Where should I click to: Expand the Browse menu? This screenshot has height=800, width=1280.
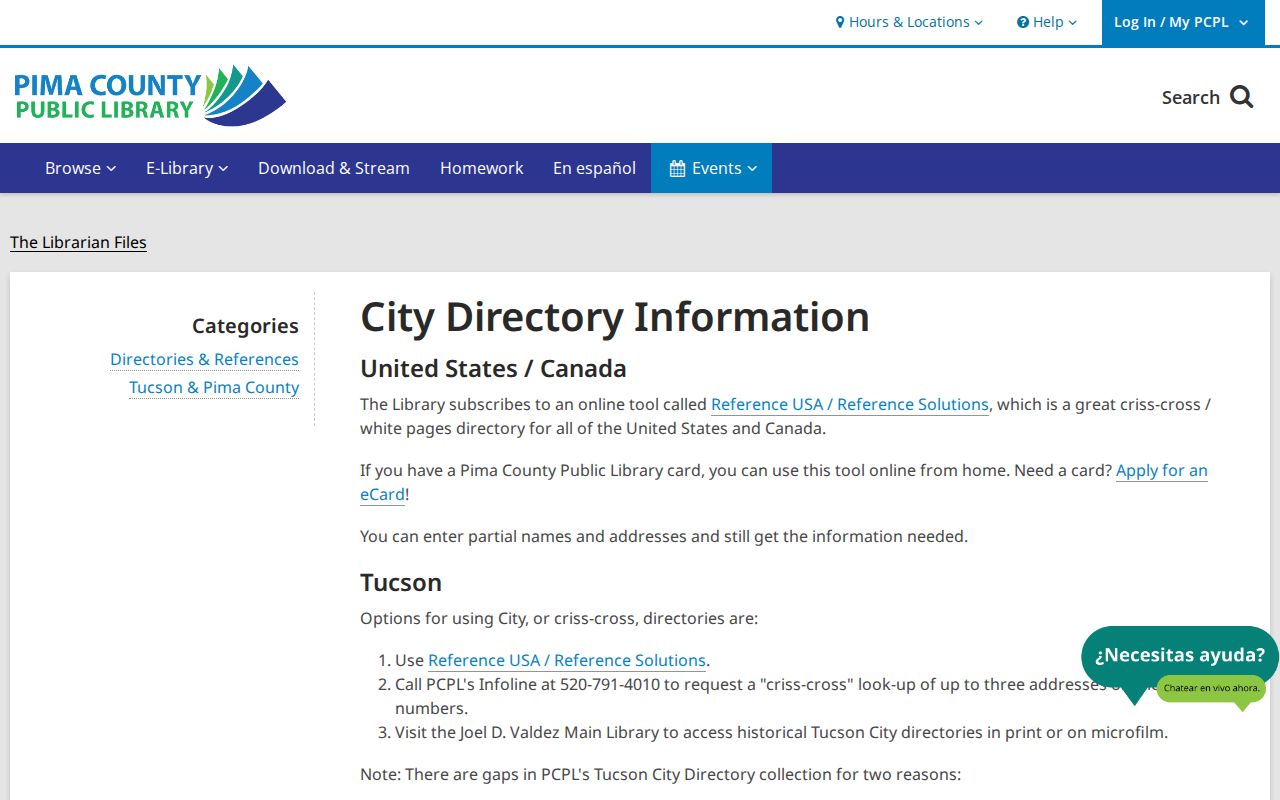tap(80, 168)
